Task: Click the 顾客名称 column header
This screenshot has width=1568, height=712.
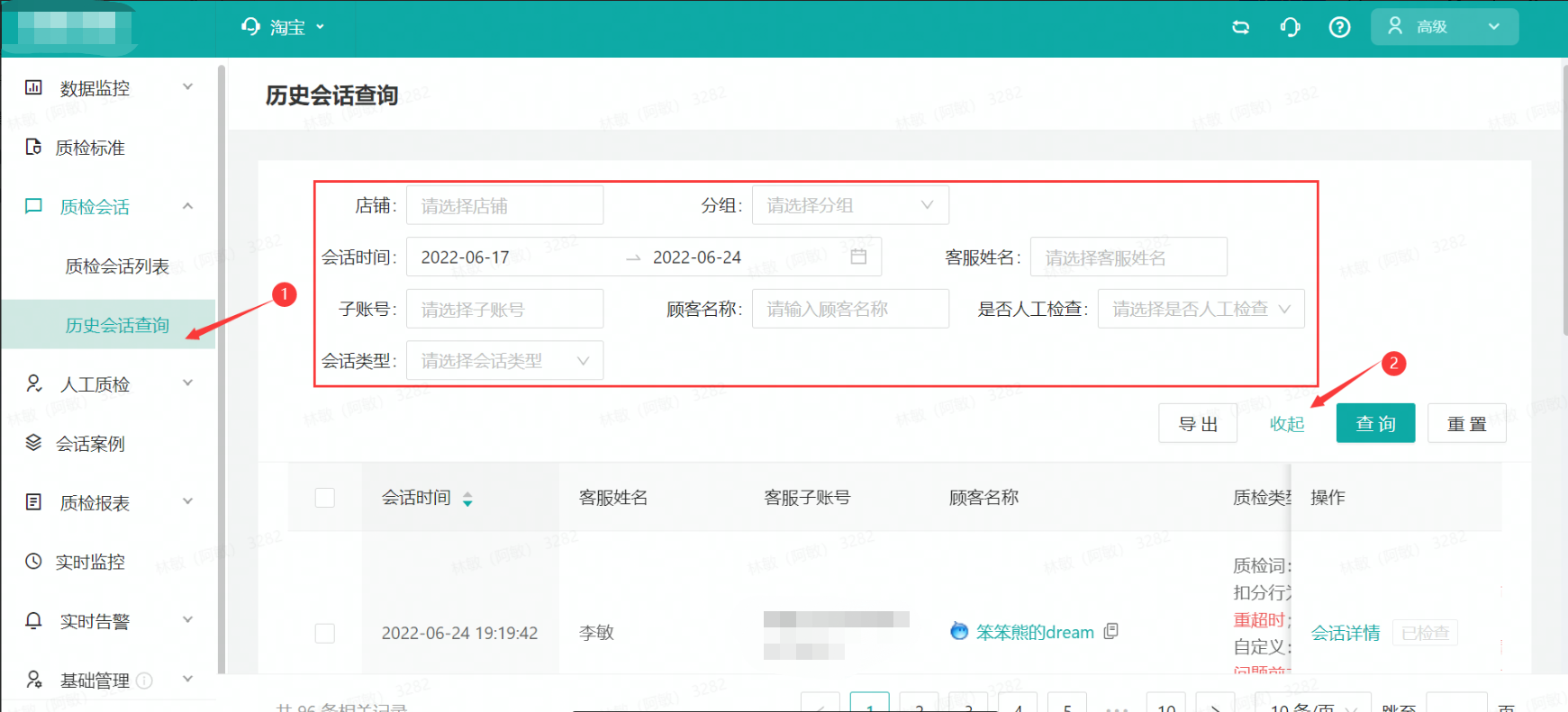Action: pyautogui.click(x=983, y=498)
